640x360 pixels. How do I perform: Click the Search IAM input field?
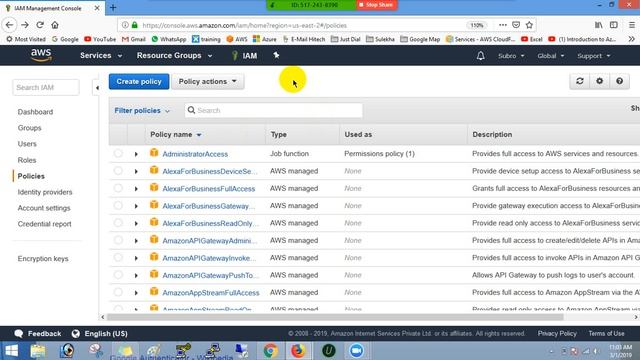[46, 87]
